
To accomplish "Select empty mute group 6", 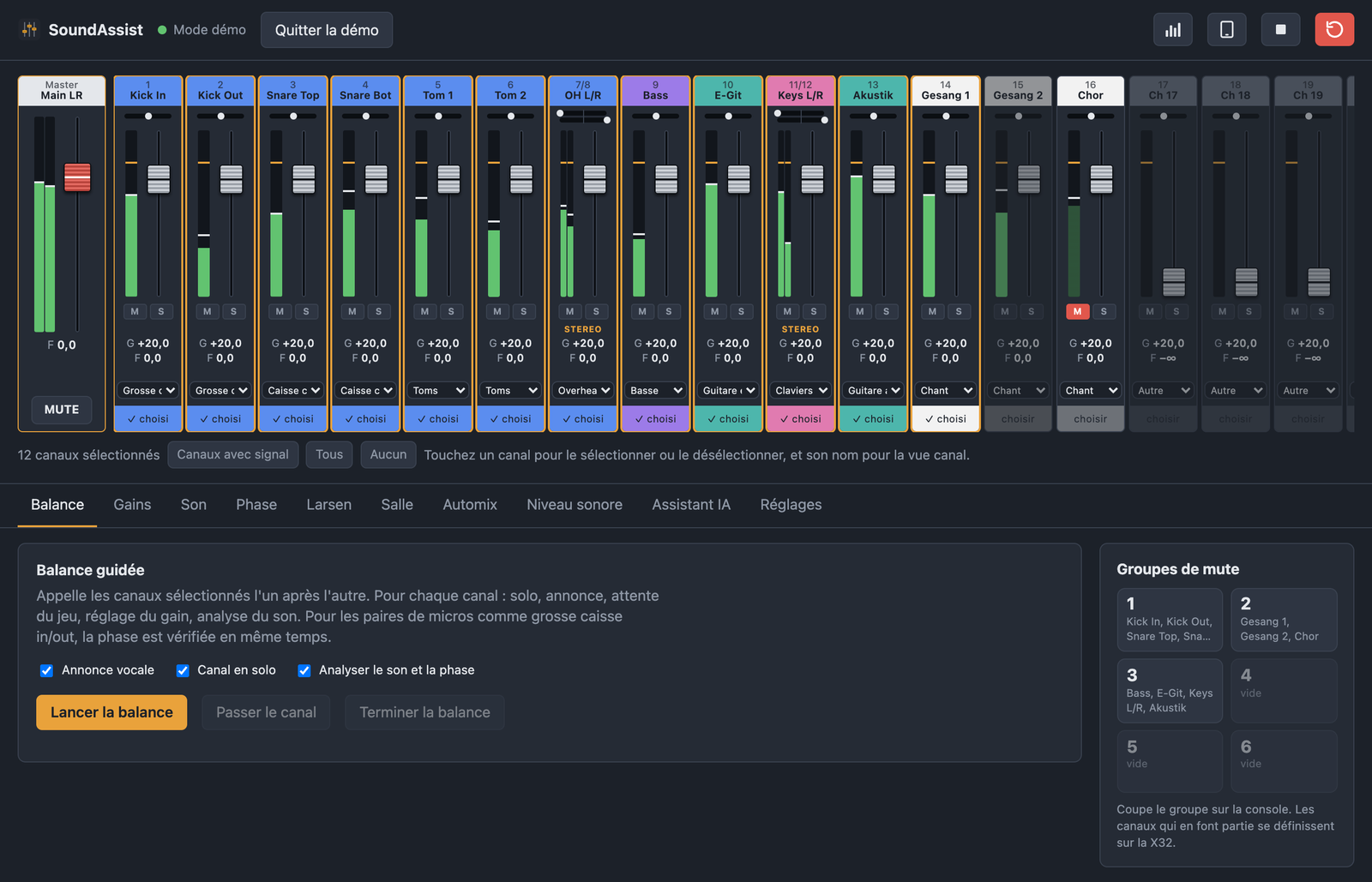I will tap(1284, 761).
